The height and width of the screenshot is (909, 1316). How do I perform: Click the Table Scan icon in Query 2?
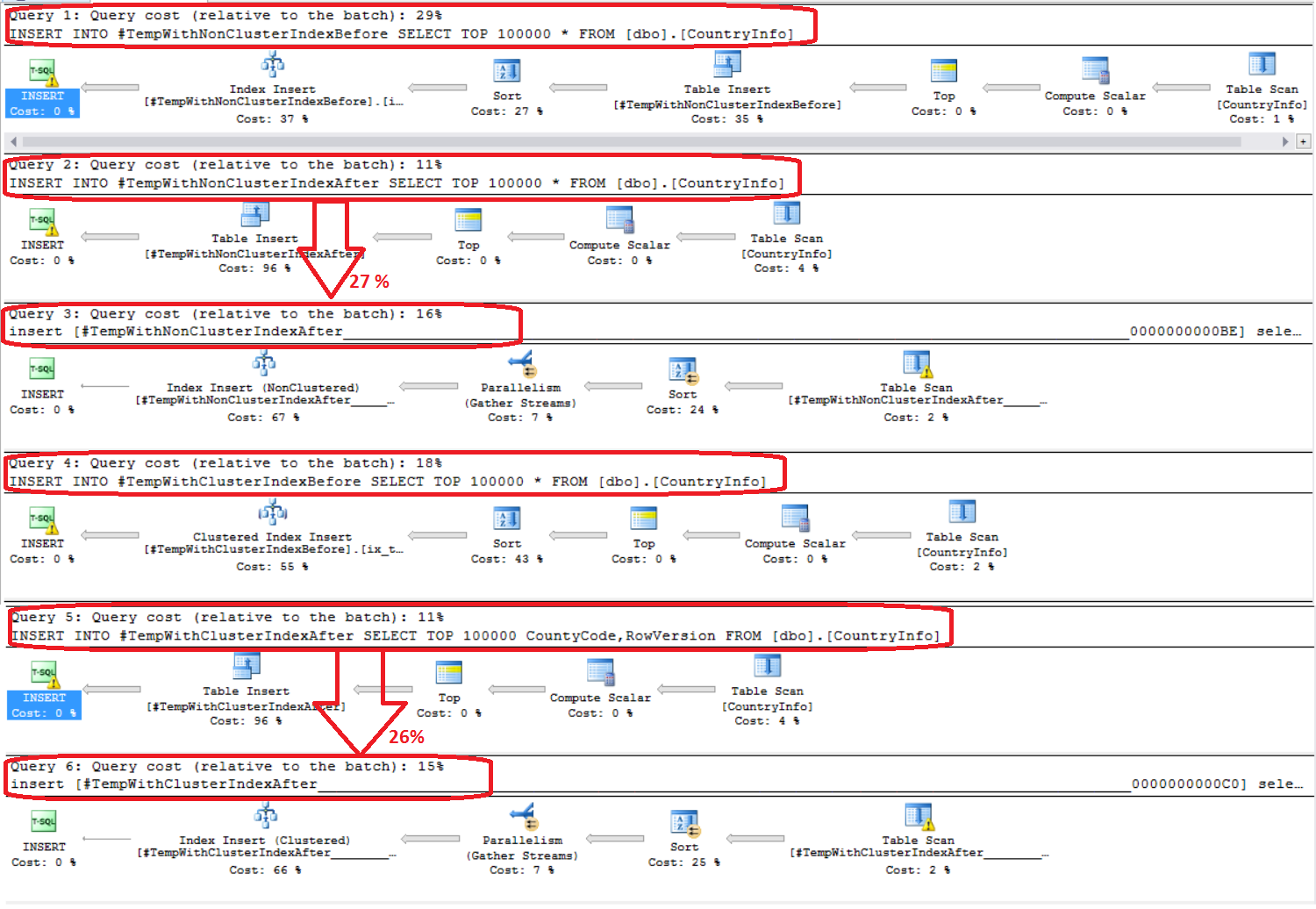(x=787, y=215)
